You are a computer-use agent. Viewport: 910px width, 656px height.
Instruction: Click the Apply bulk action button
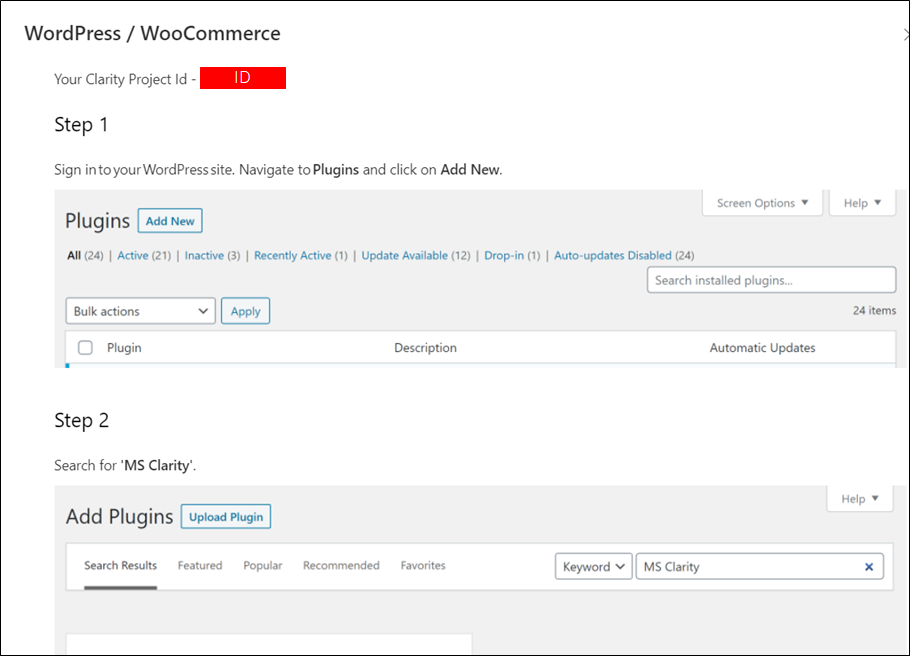click(245, 311)
